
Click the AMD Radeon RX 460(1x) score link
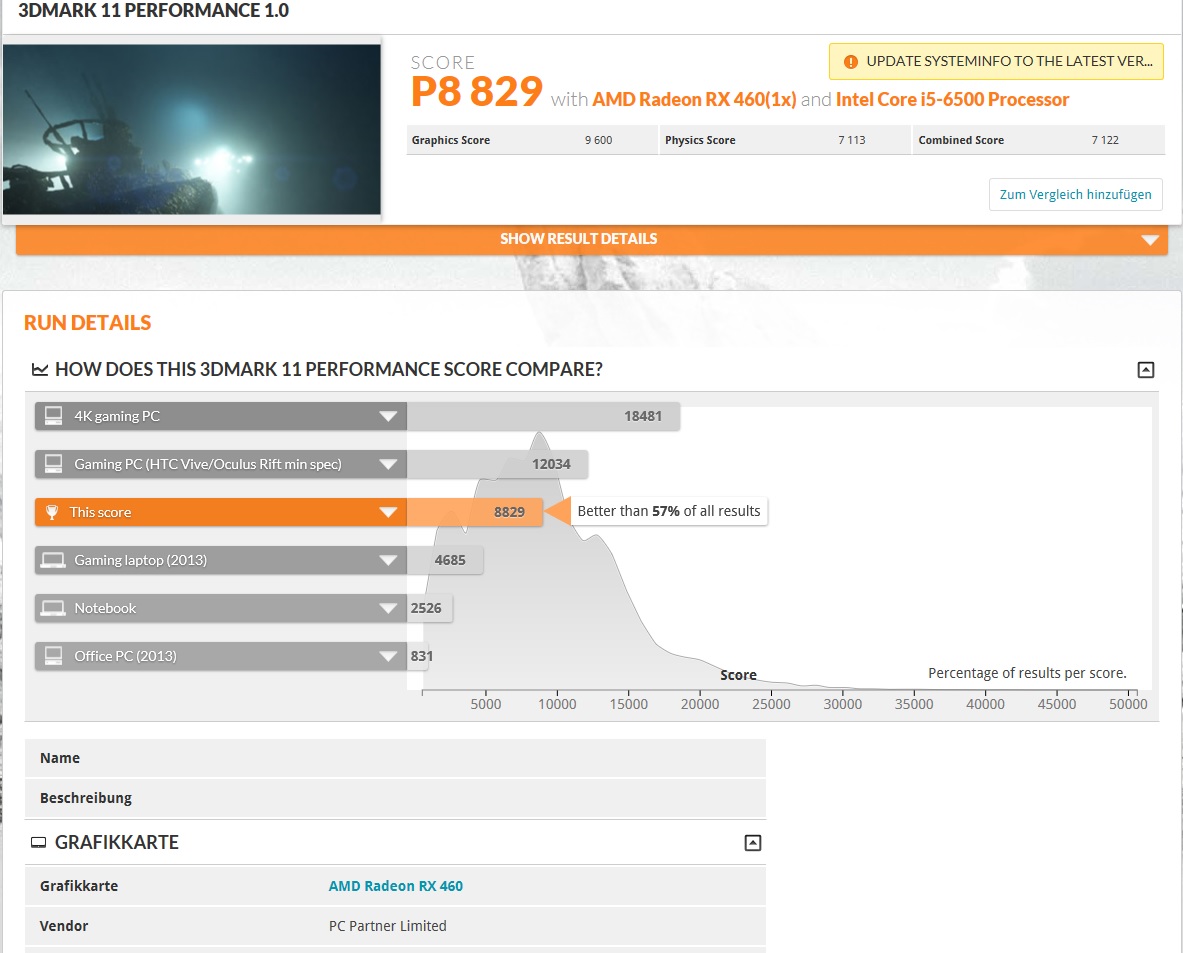click(x=694, y=100)
